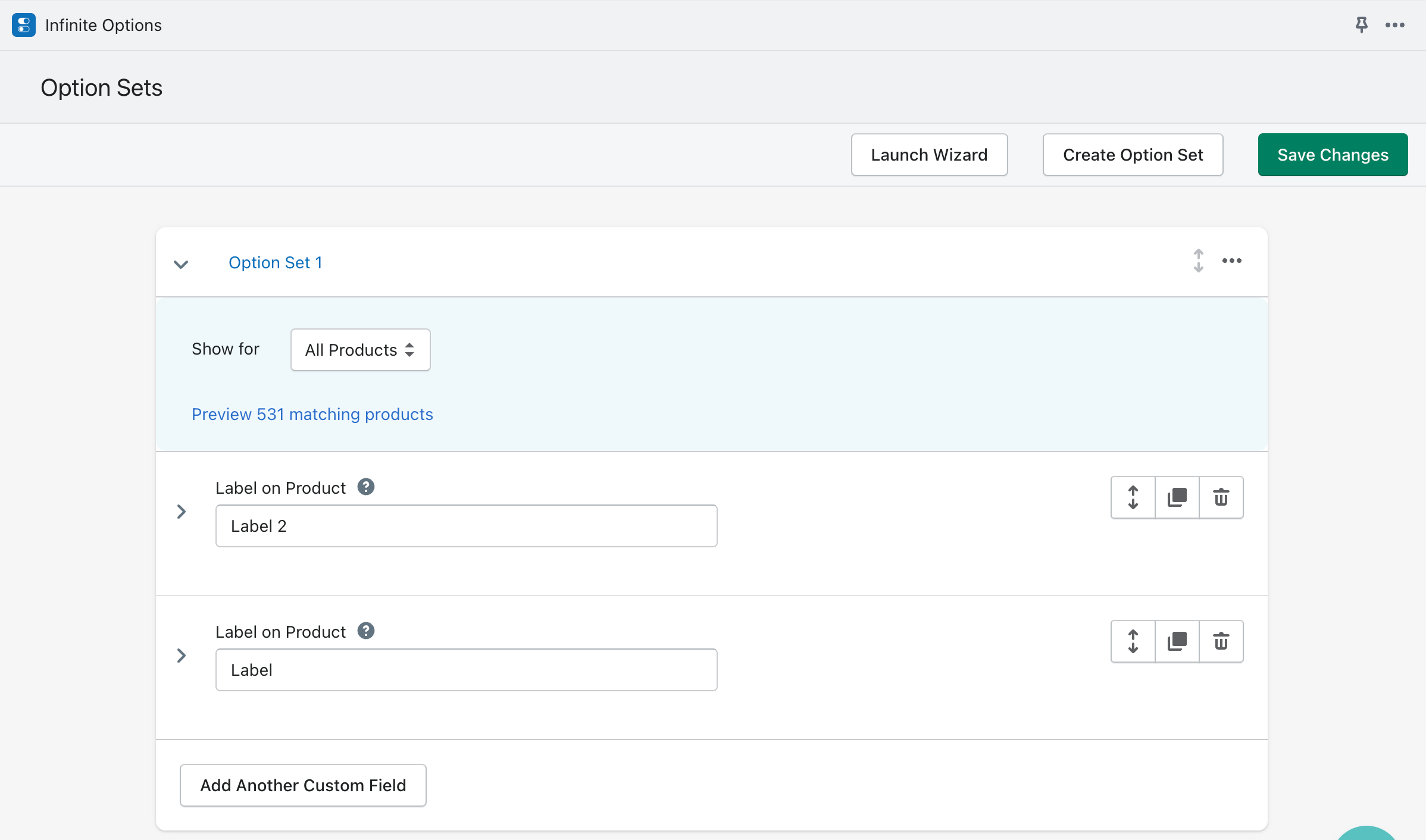Pin the Infinite Options app

(1361, 25)
